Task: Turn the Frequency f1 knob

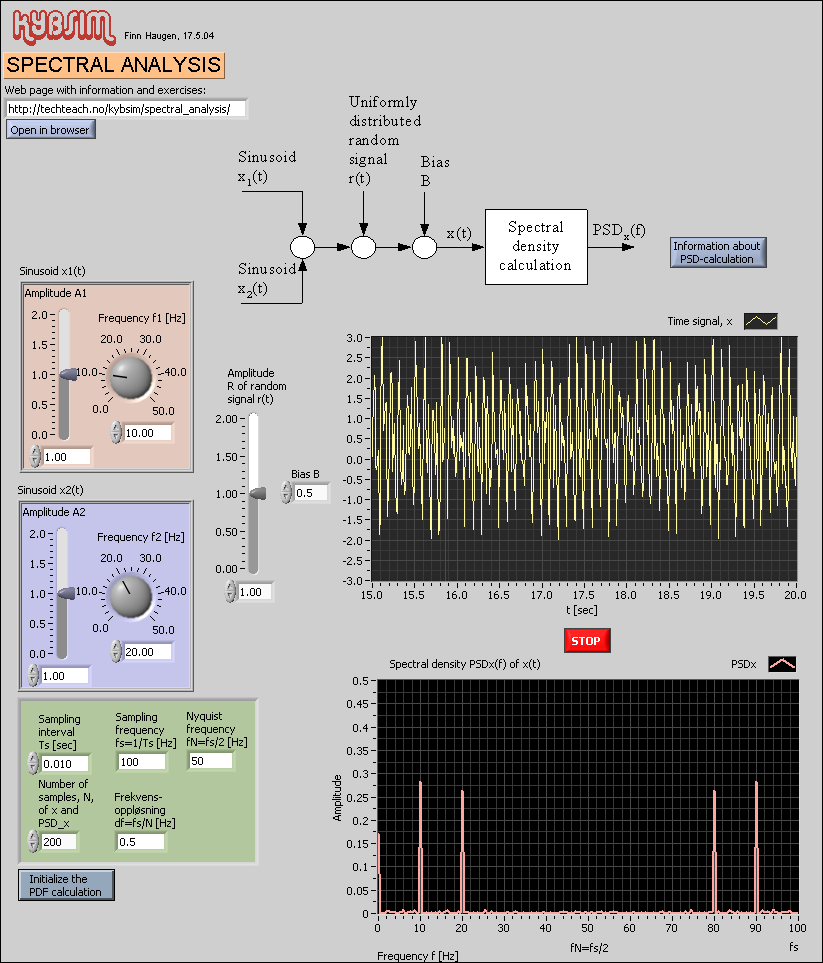Action: pos(130,379)
